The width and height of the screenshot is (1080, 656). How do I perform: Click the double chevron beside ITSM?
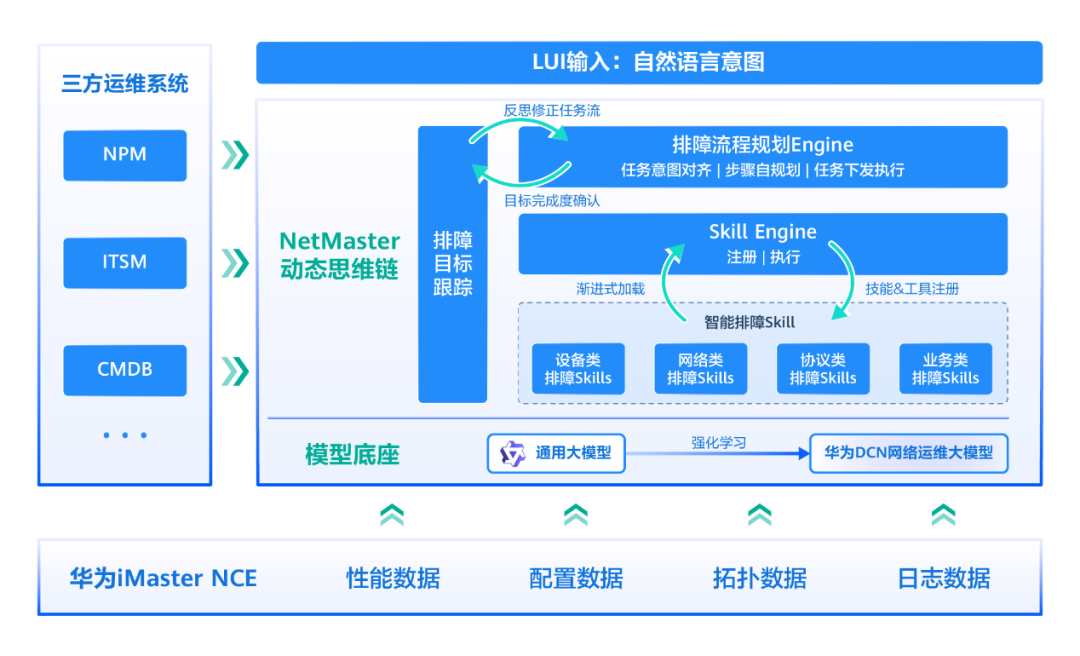[x=235, y=263]
